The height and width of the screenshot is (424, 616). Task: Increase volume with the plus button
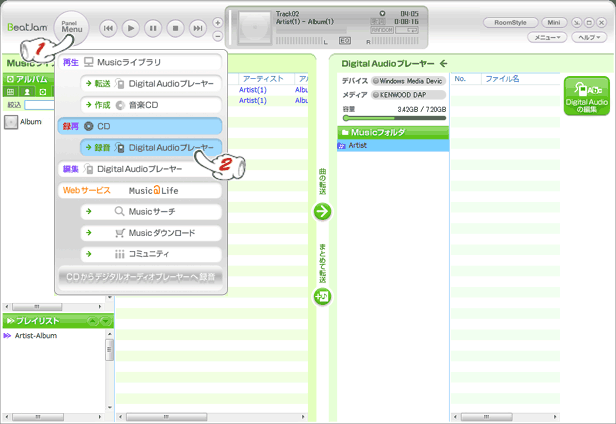[x=219, y=22]
